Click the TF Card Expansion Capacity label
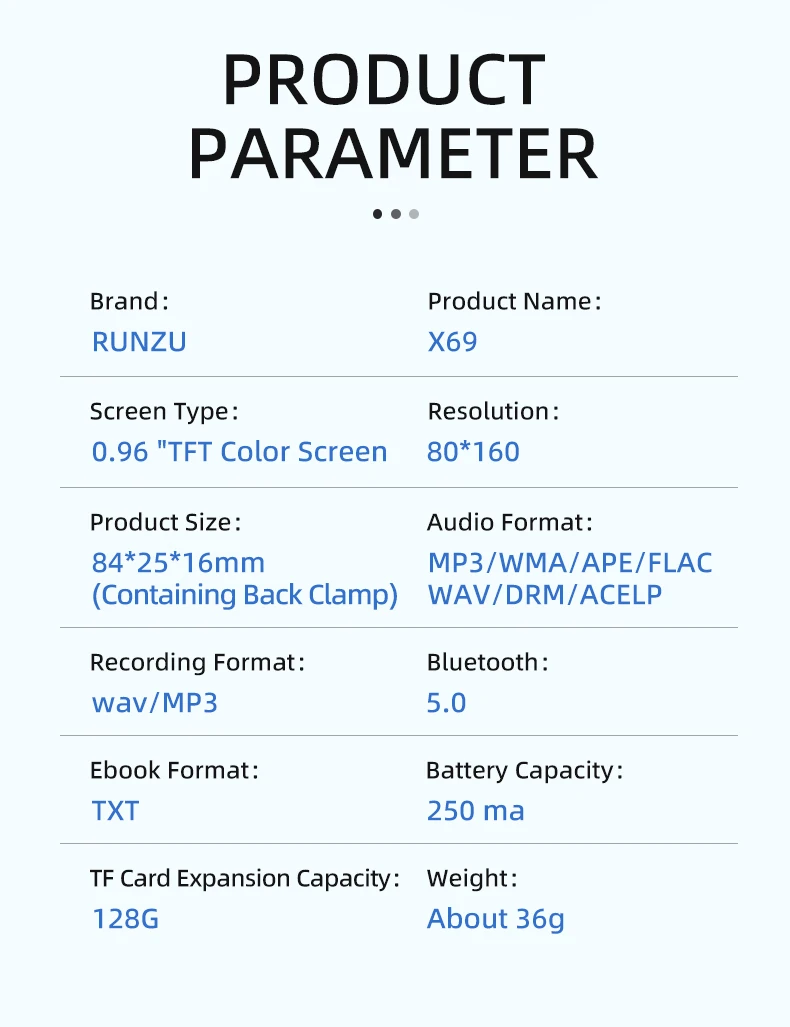 tap(244, 879)
